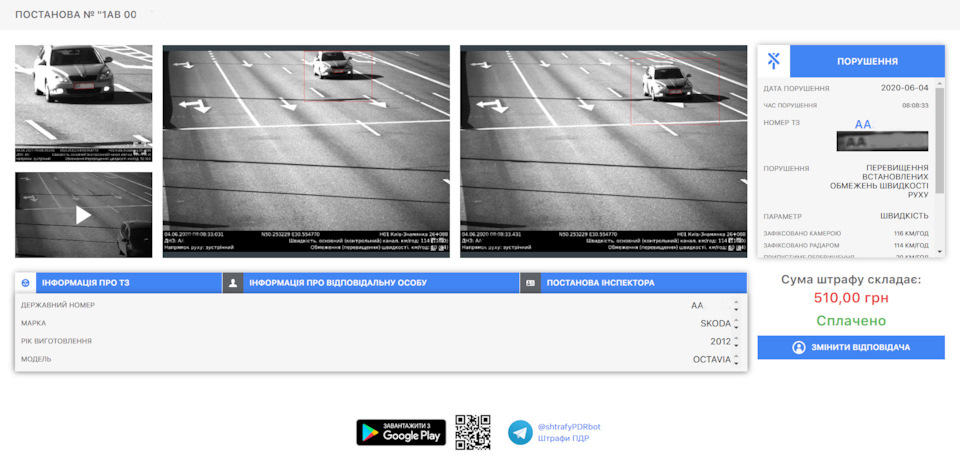This screenshot has height=462, width=960.
Task: Select the ПЕРЕВИЩЕННЯ ВСТАНОВЛЕНИХ ОБМЕЖЕНЬ ШВИДКОСТІ РУХУ text
Action: pyautogui.click(x=879, y=181)
